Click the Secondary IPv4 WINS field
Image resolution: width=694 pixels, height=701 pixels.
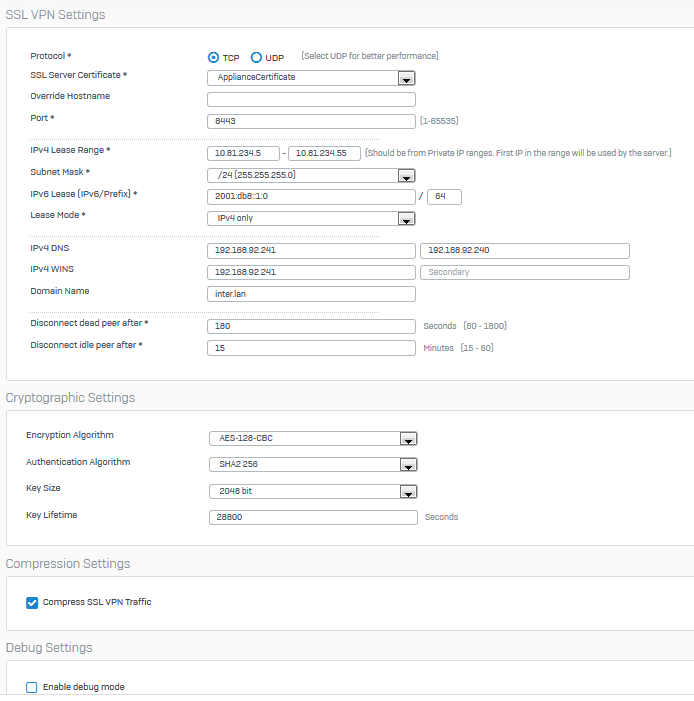[x=525, y=272]
